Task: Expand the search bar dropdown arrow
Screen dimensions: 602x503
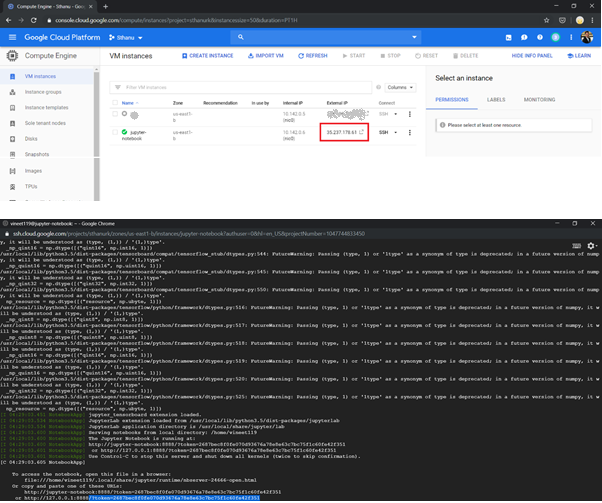Action: pos(414,37)
